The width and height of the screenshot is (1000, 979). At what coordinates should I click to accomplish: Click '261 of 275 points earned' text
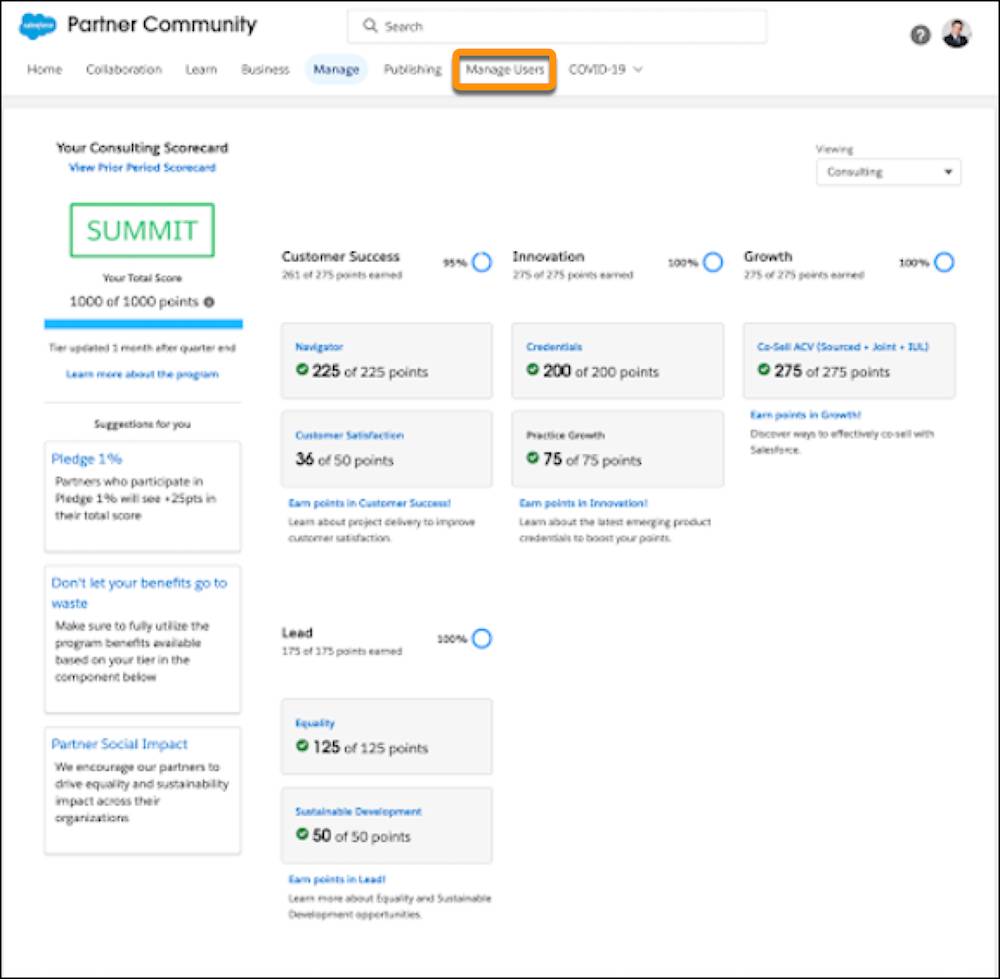[342, 275]
